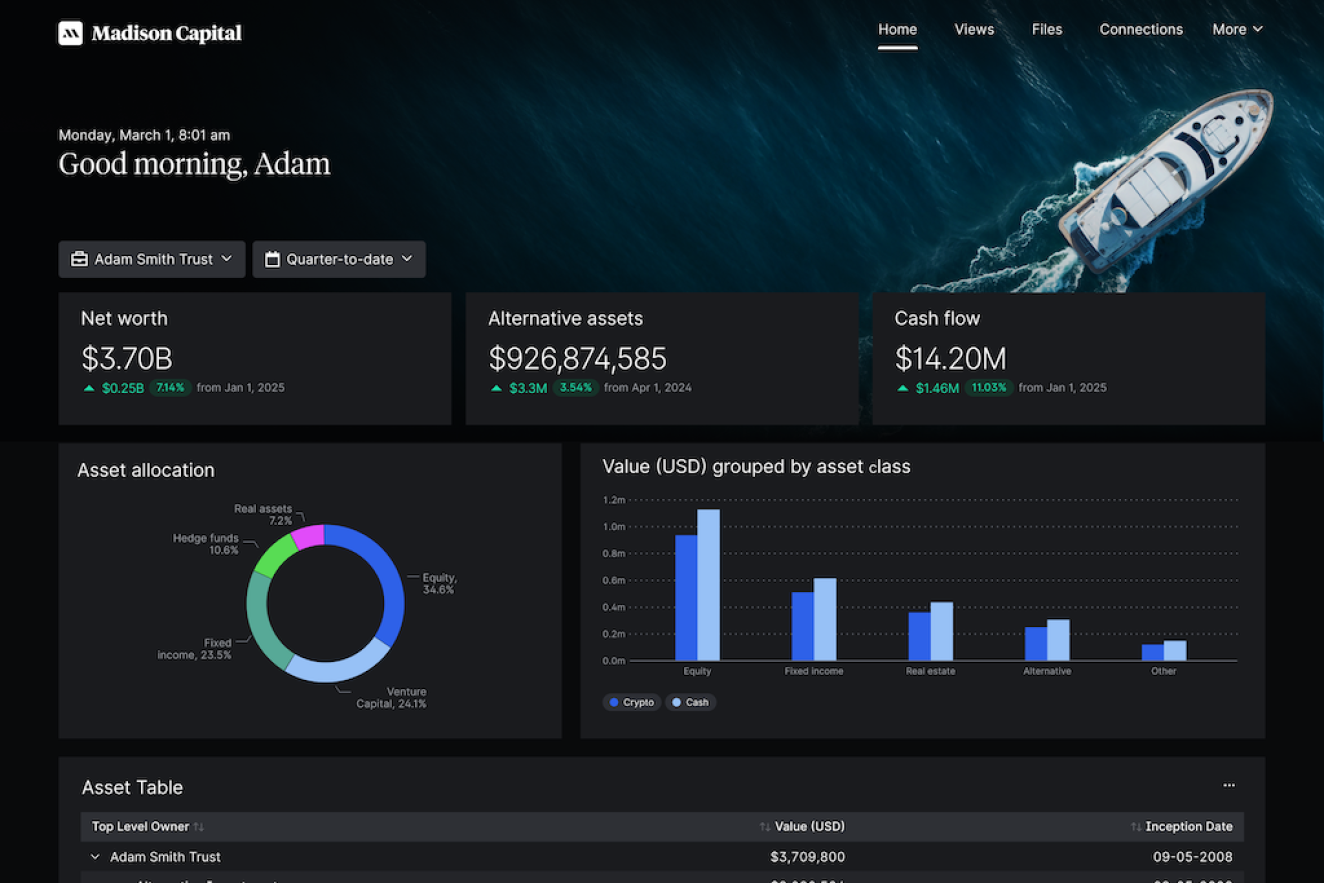The width and height of the screenshot is (1324, 883).
Task: Open the Connections page link
Action: (1141, 30)
